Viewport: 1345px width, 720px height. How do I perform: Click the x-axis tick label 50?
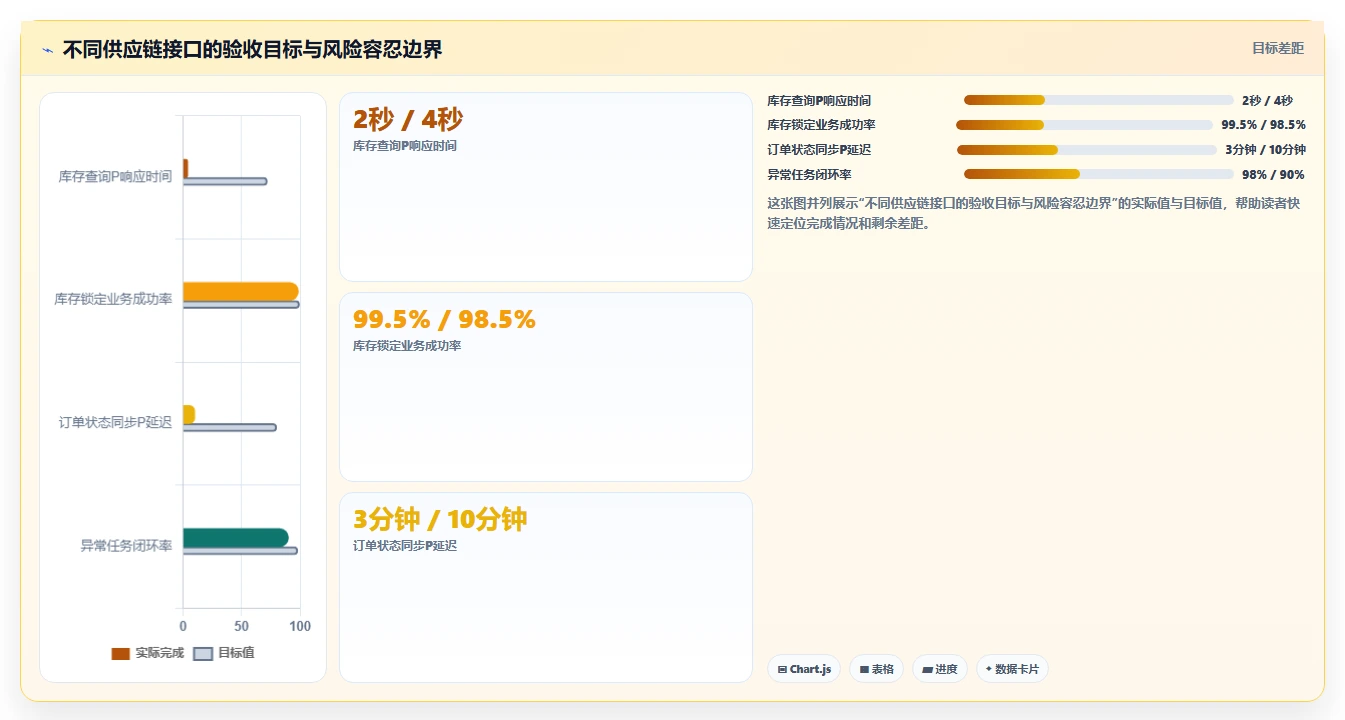click(241, 626)
